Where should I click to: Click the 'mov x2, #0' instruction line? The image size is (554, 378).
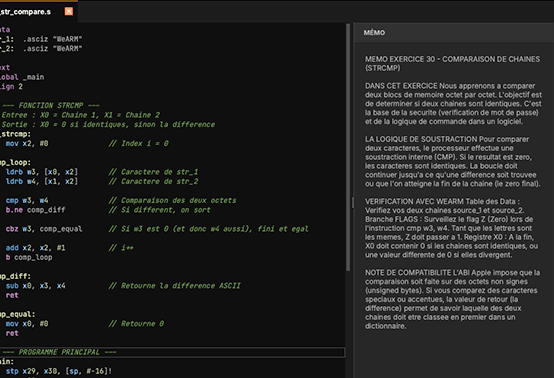tap(27, 143)
